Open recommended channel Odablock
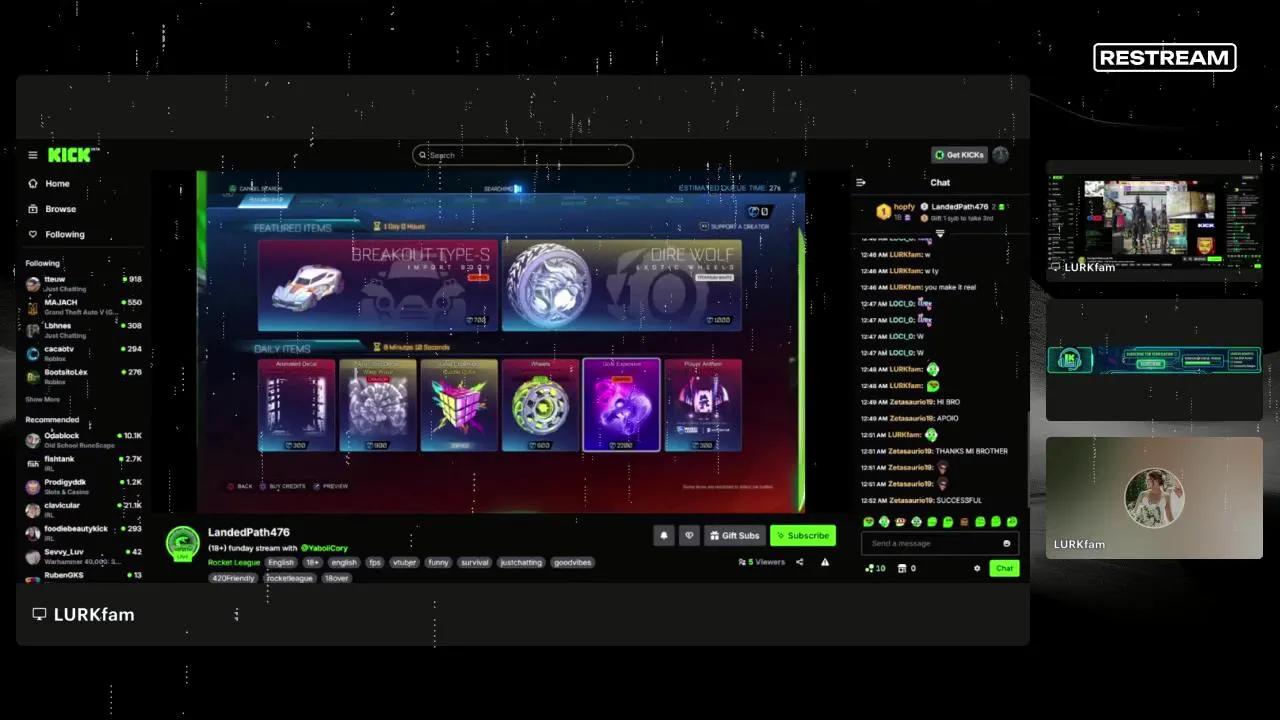The height and width of the screenshot is (720, 1280). tap(84, 440)
